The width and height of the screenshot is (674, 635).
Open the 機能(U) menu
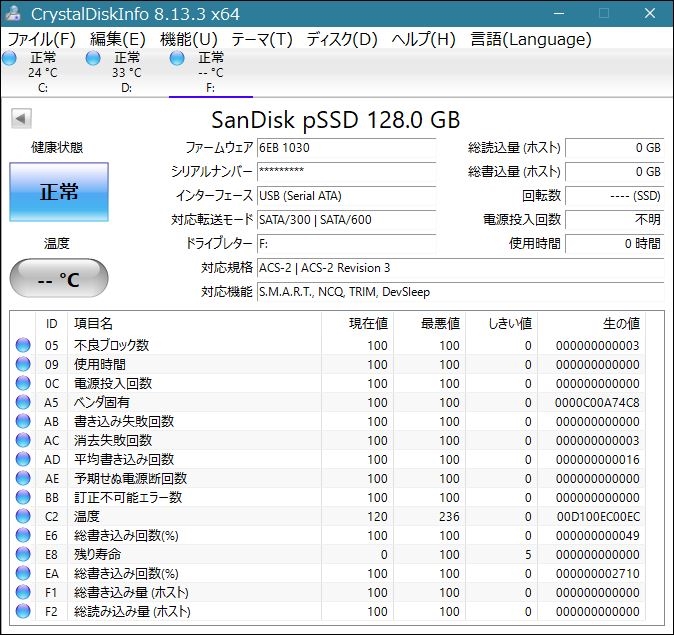click(189, 40)
